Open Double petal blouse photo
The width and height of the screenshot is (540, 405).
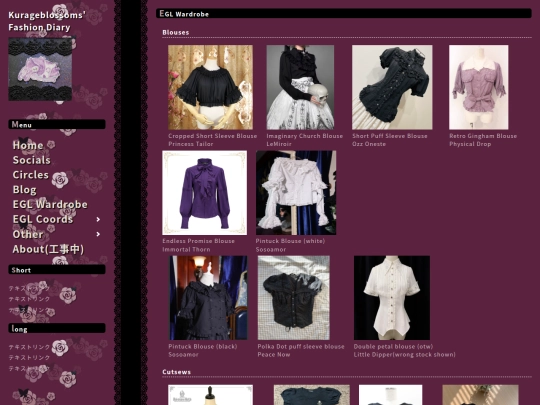tap(392, 298)
